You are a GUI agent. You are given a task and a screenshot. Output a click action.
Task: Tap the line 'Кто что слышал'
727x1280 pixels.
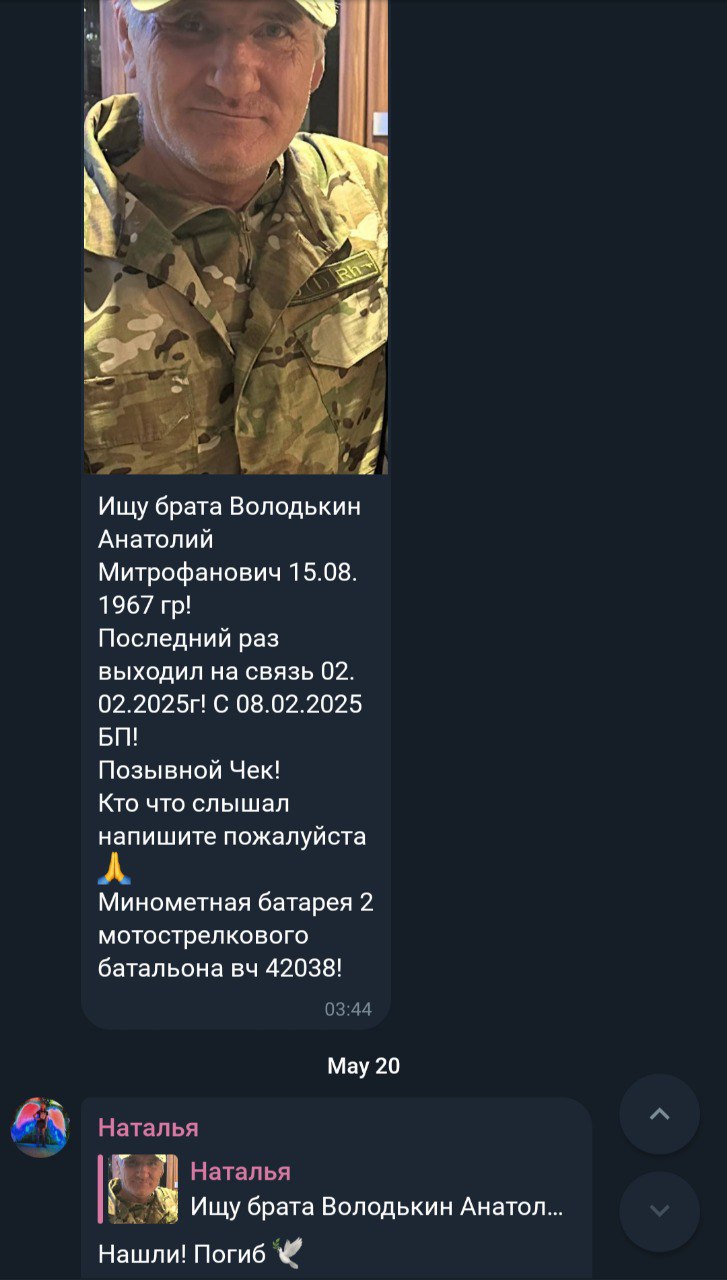tap(194, 803)
